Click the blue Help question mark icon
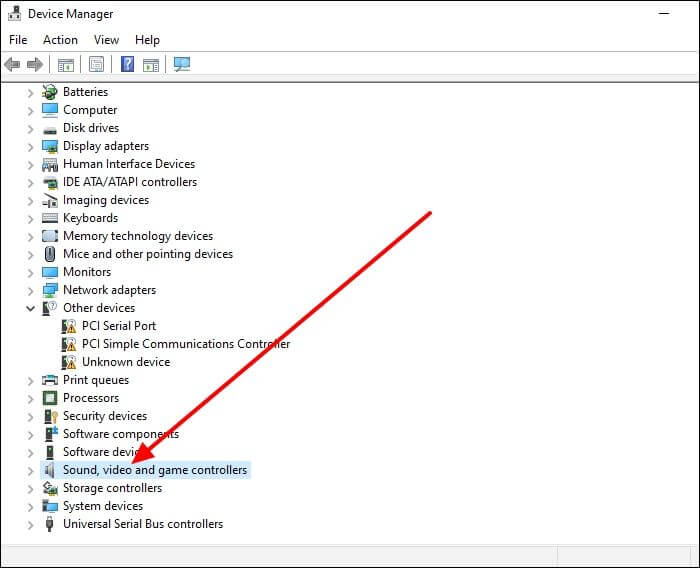The image size is (700, 568). [x=128, y=64]
